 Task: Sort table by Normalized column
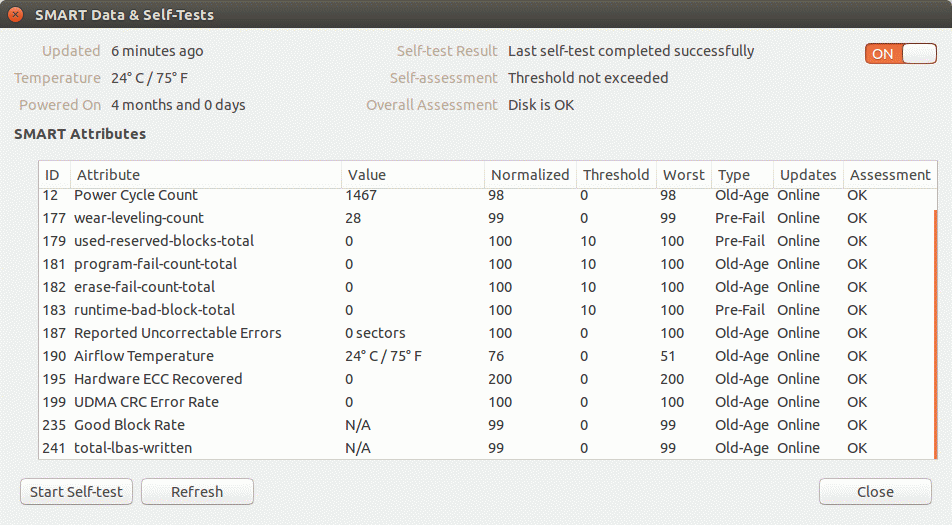pos(530,175)
